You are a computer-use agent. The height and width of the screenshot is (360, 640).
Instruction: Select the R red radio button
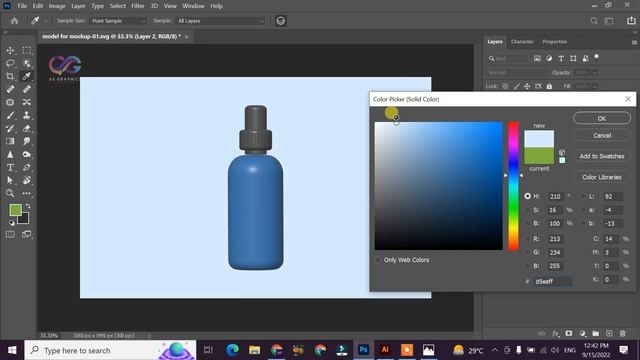pos(527,239)
